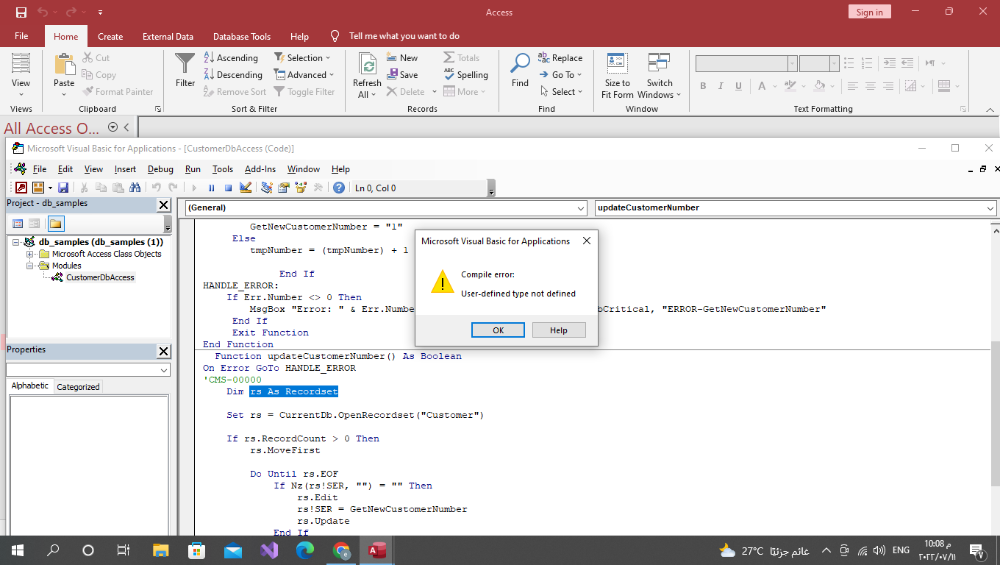Click the Copy icon in VBA toolbar

coord(101,187)
